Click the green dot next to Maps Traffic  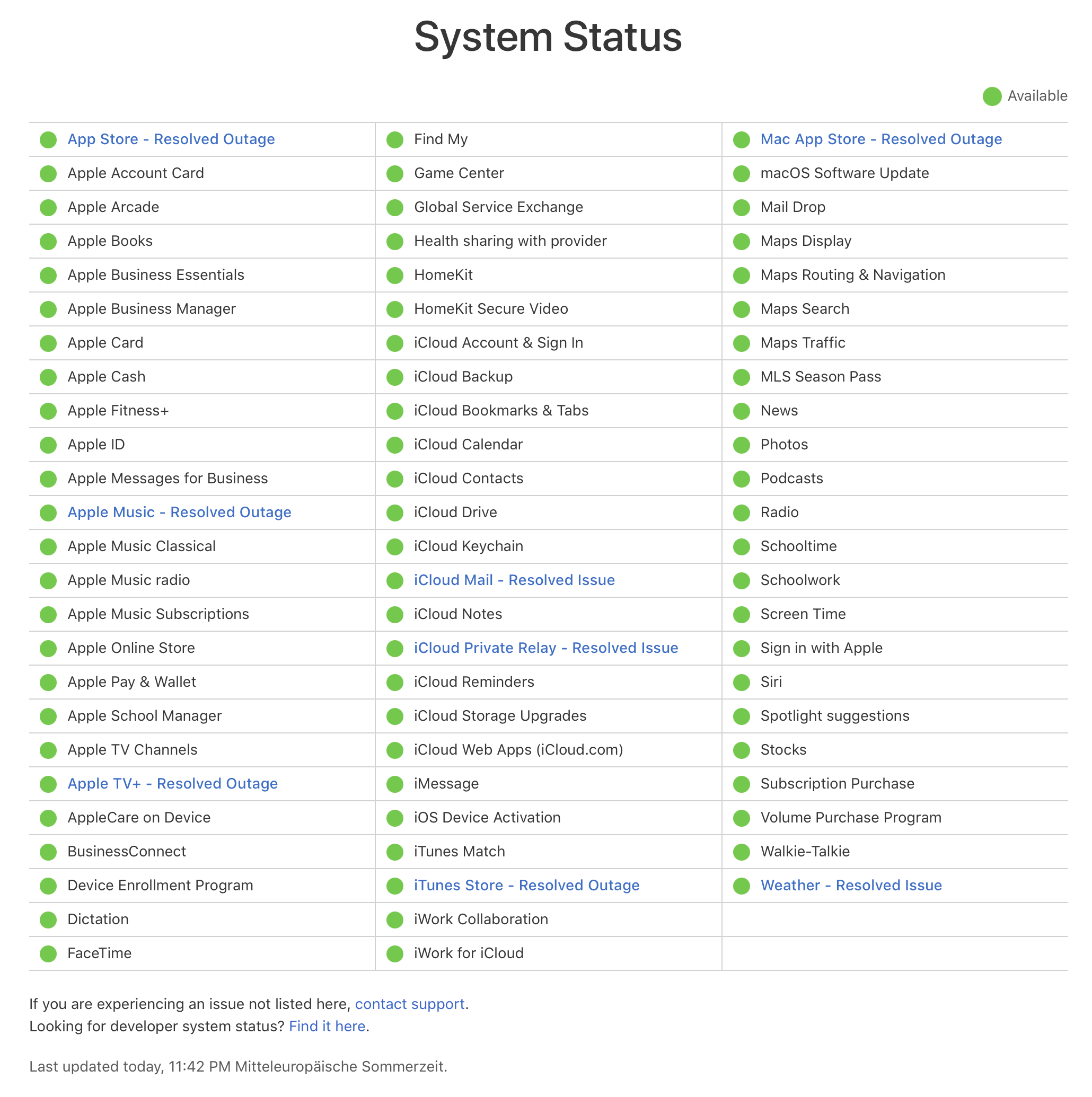click(x=741, y=343)
